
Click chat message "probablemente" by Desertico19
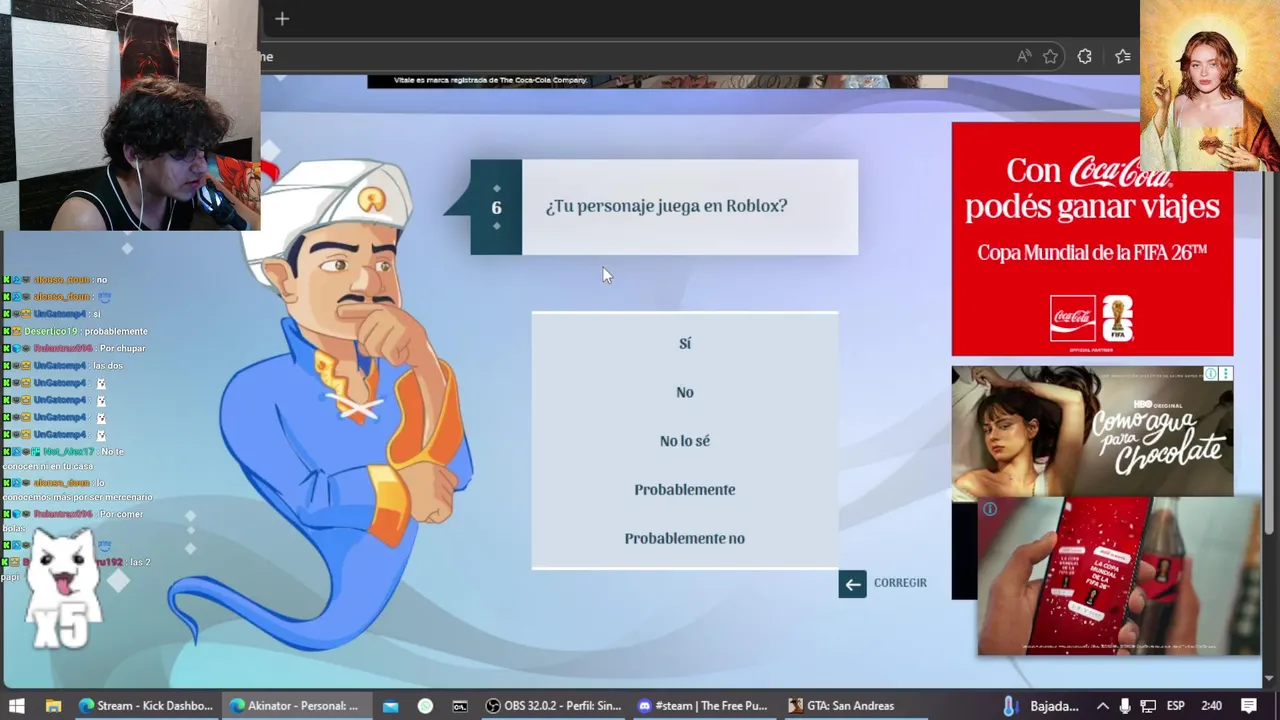point(116,331)
